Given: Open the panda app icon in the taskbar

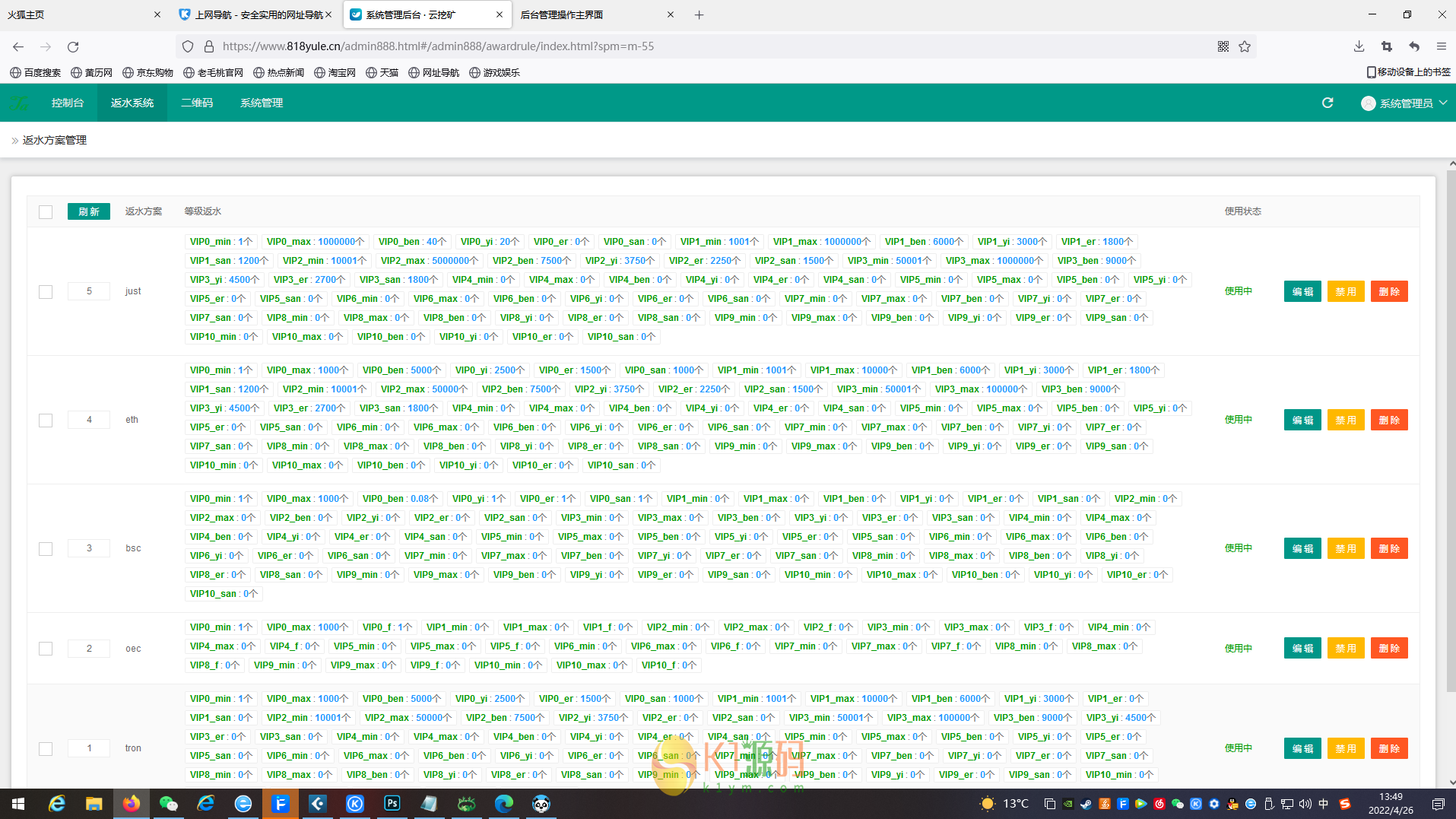Looking at the screenshot, I should [x=541, y=804].
